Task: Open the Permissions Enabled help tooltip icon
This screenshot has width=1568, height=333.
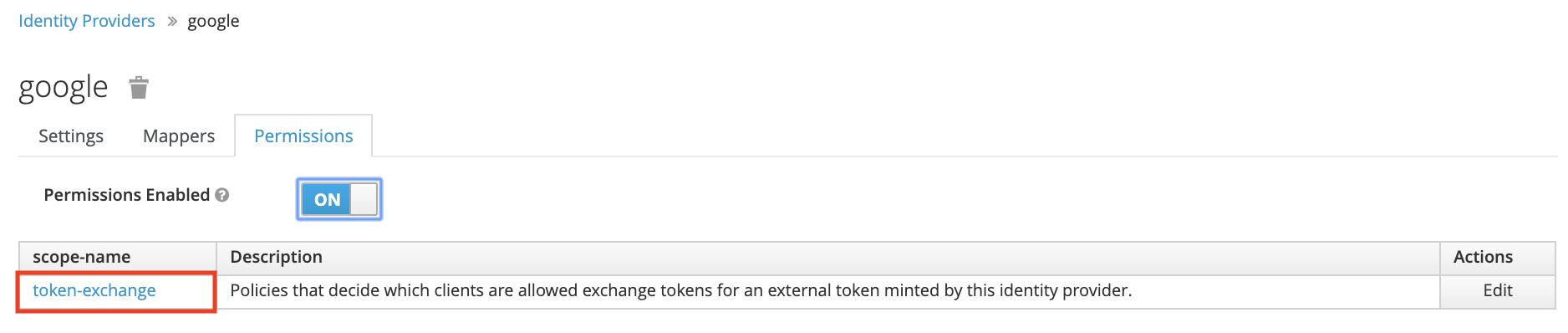Action: pos(221,195)
